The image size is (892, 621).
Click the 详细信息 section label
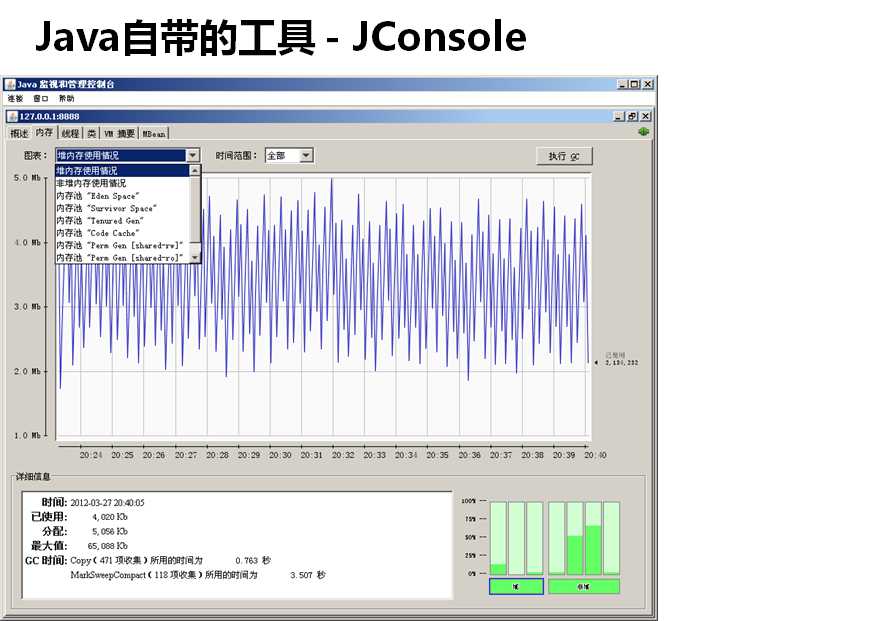pos(33,477)
